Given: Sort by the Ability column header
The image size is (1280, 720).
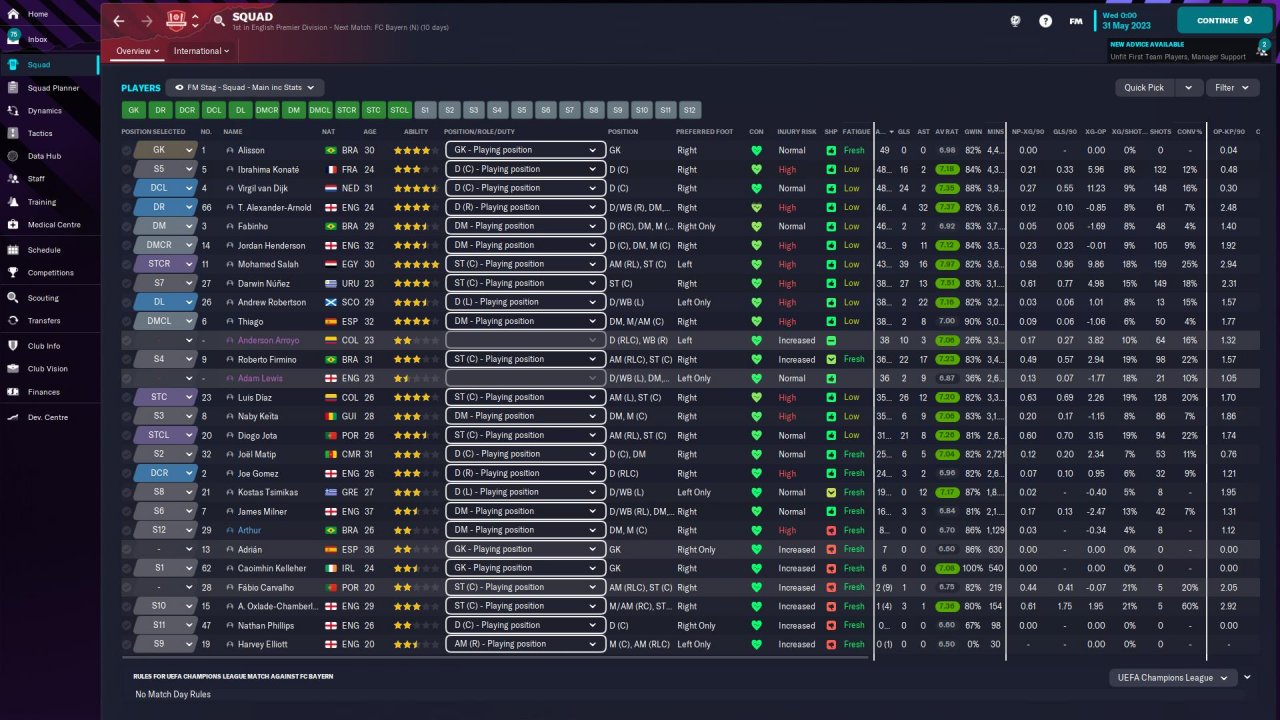Looking at the screenshot, I should tap(416, 132).
